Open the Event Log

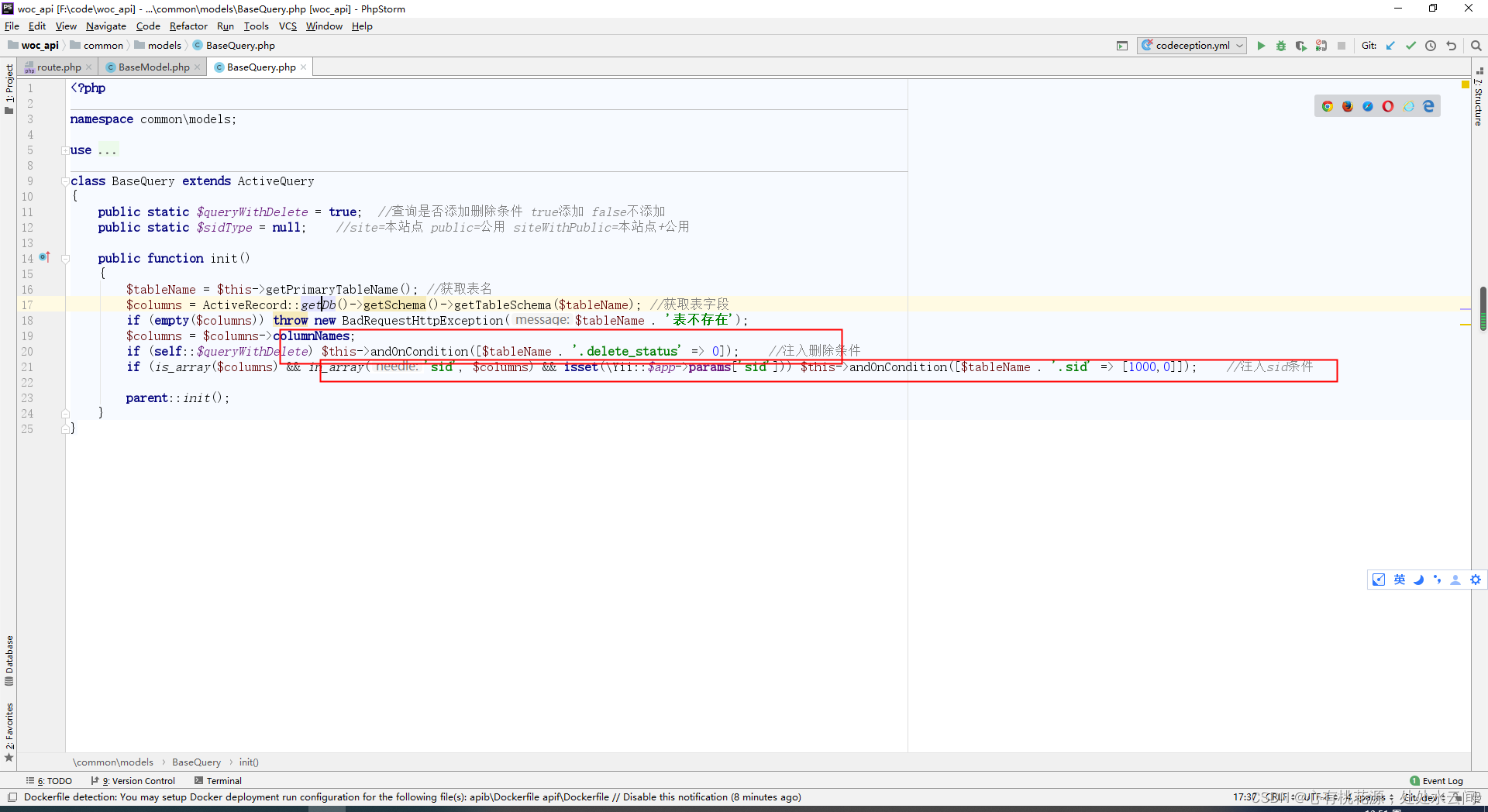click(1437, 781)
